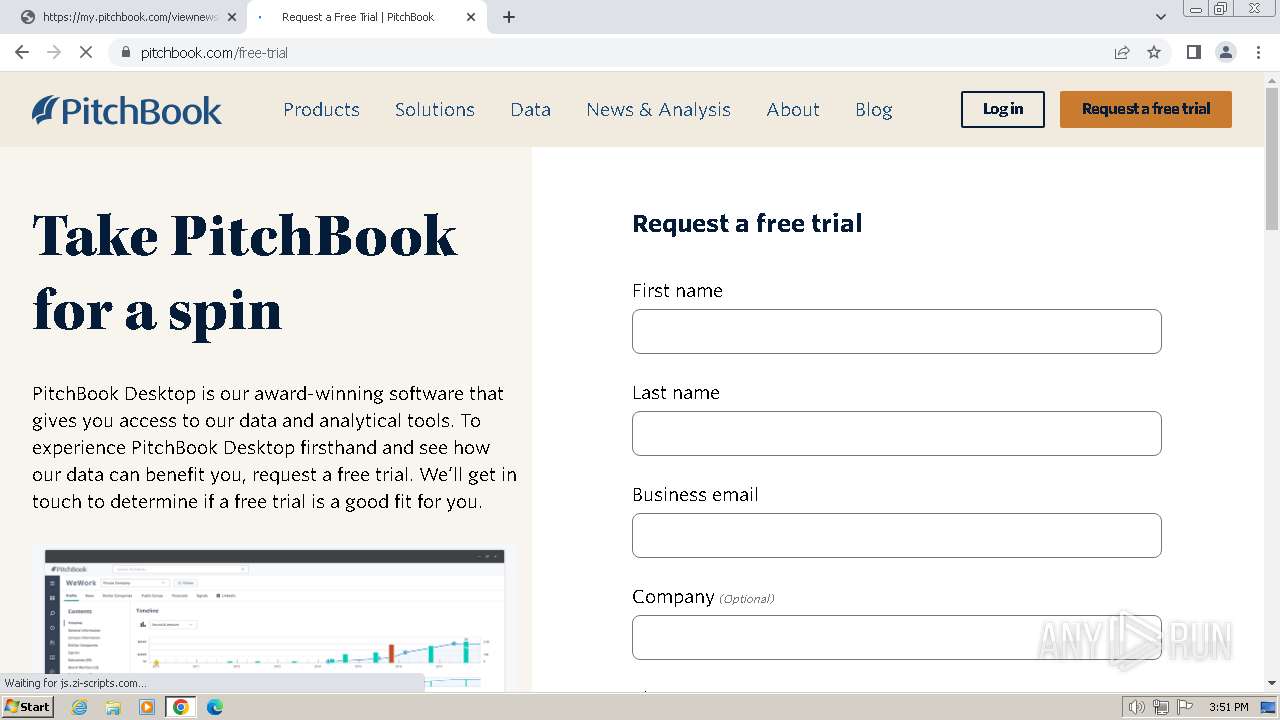
Task: Go back with the browser back arrow
Action: coord(22,52)
